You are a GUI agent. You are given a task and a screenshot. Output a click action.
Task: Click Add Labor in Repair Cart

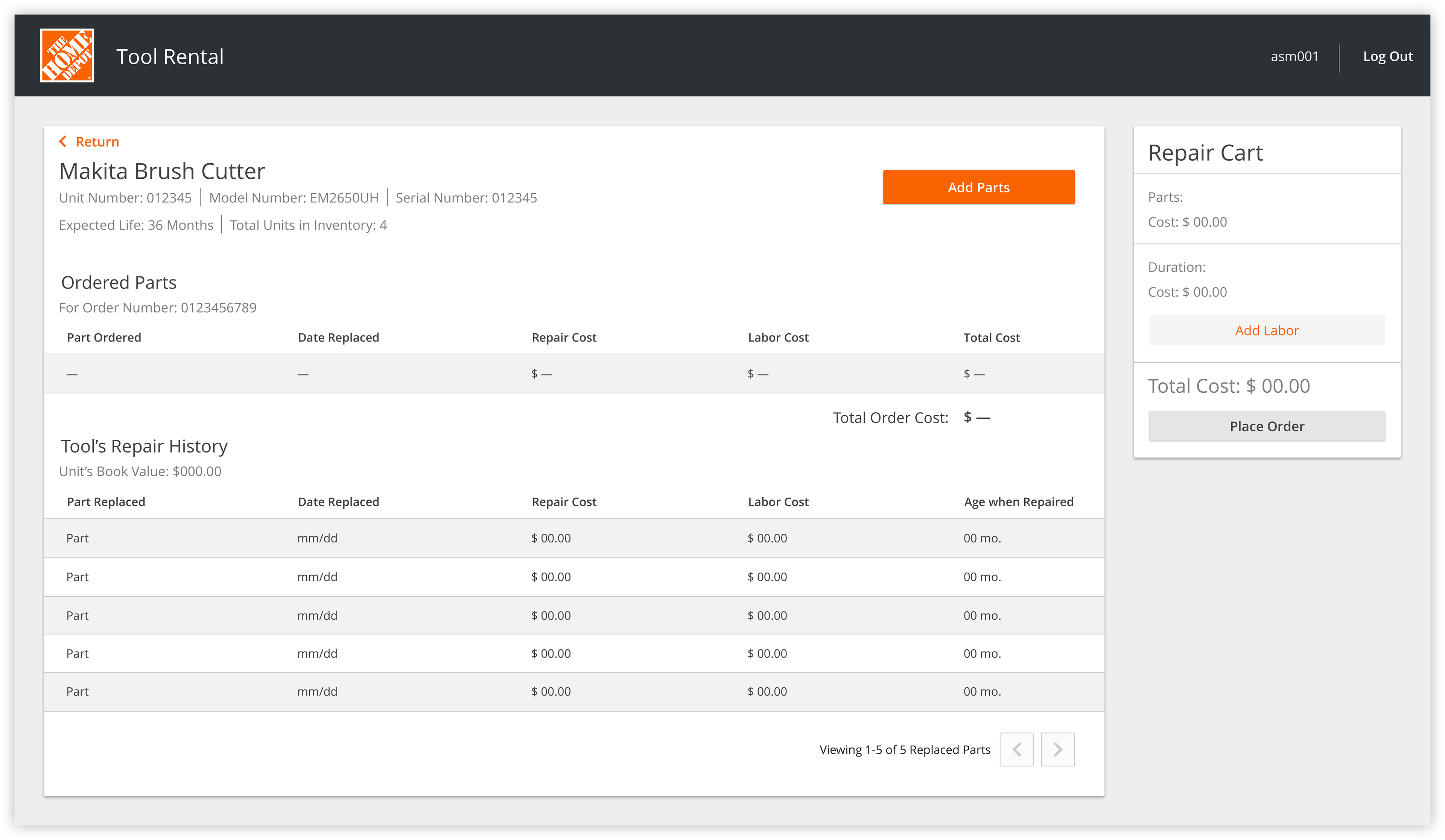tap(1267, 330)
